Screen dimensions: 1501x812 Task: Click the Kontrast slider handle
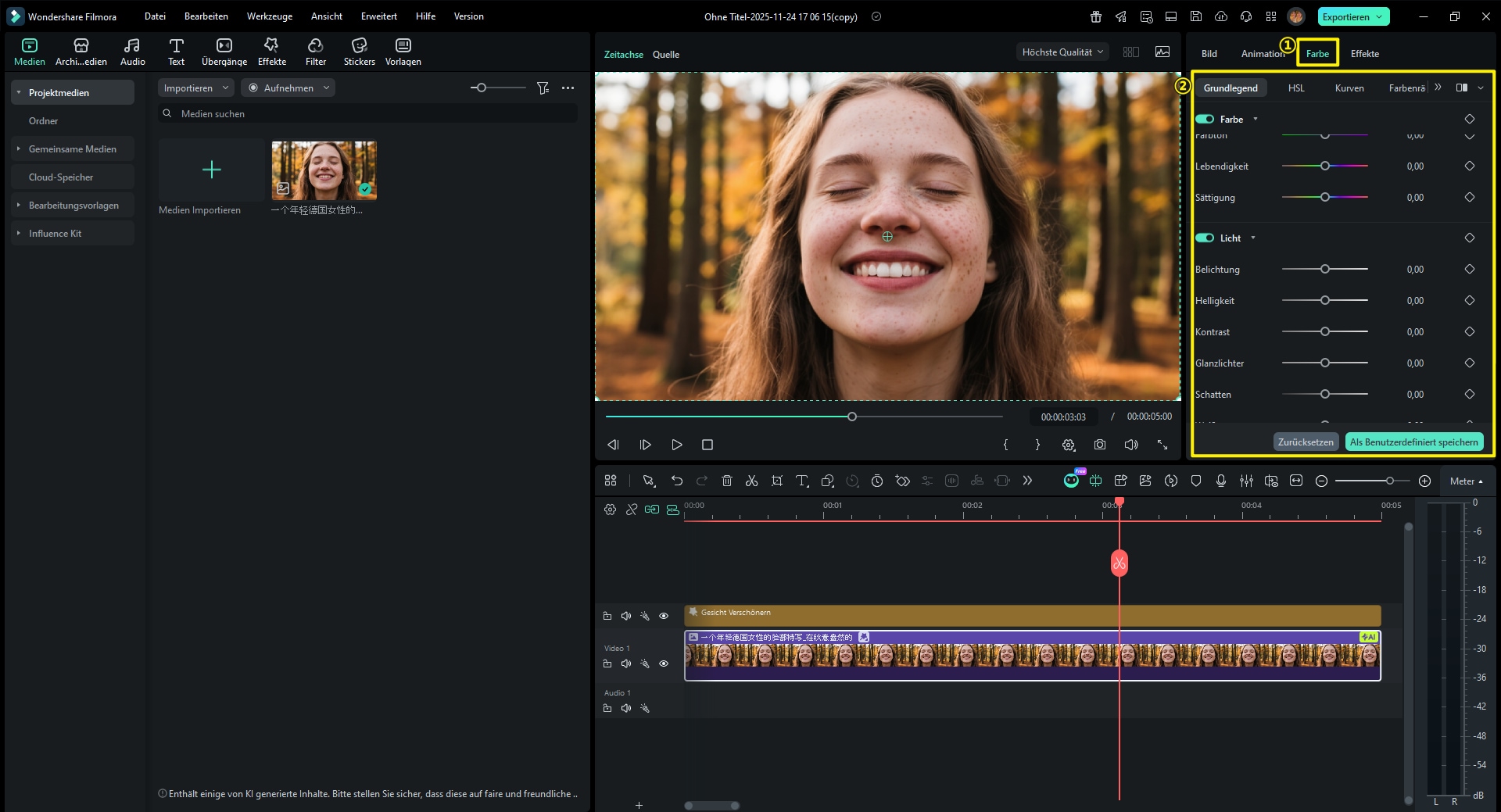click(x=1324, y=331)
